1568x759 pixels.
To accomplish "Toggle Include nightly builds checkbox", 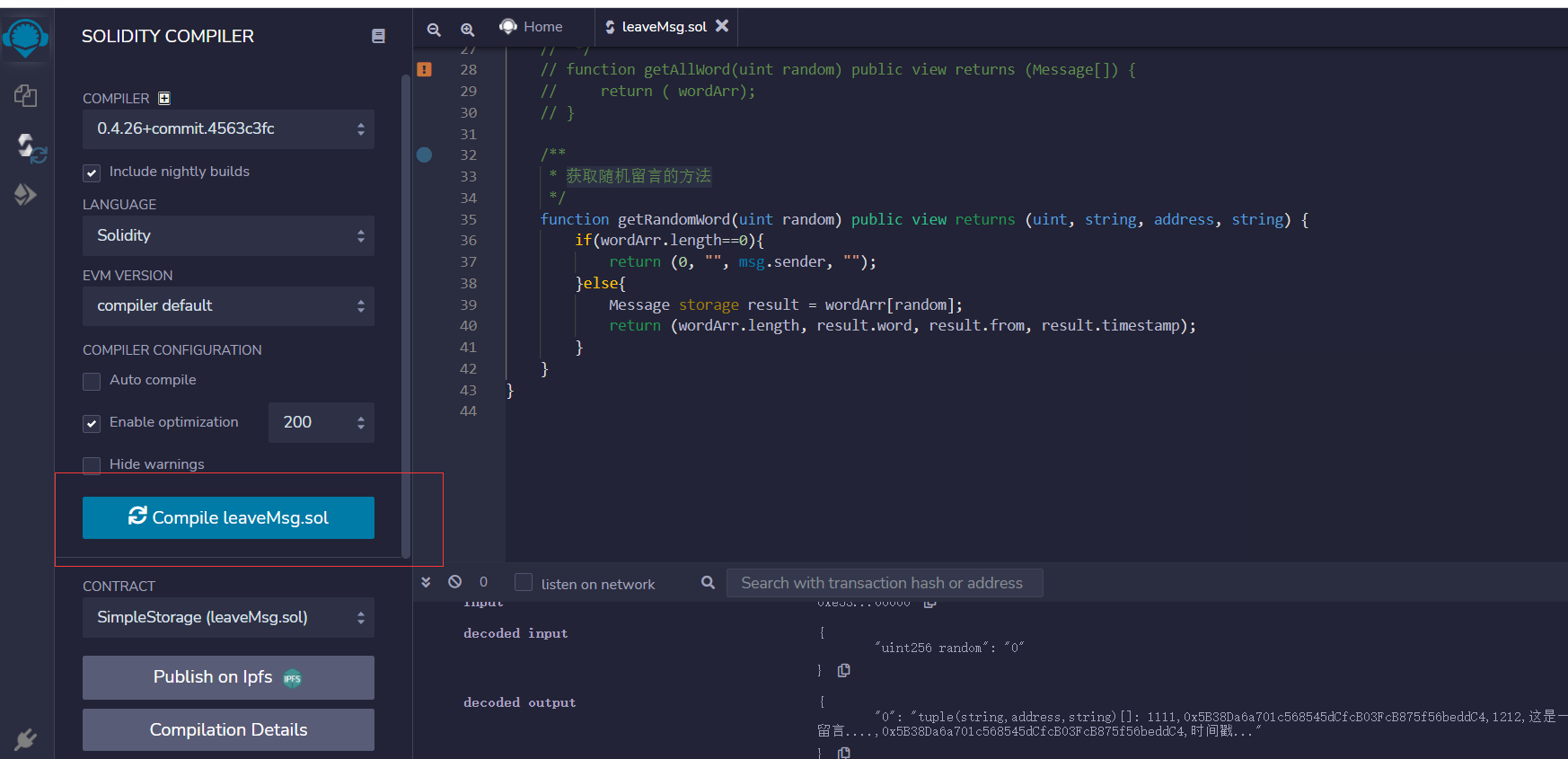I will tap(92, 172).
